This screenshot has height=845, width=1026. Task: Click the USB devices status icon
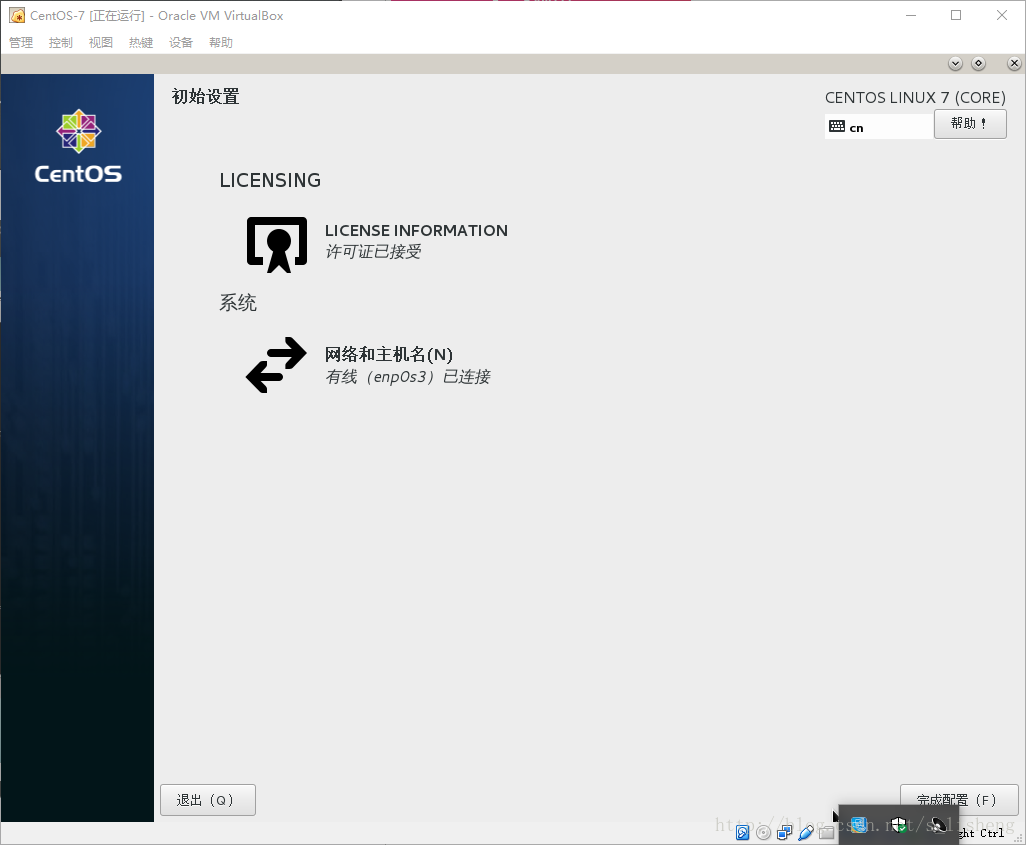[x=806, y=833]
